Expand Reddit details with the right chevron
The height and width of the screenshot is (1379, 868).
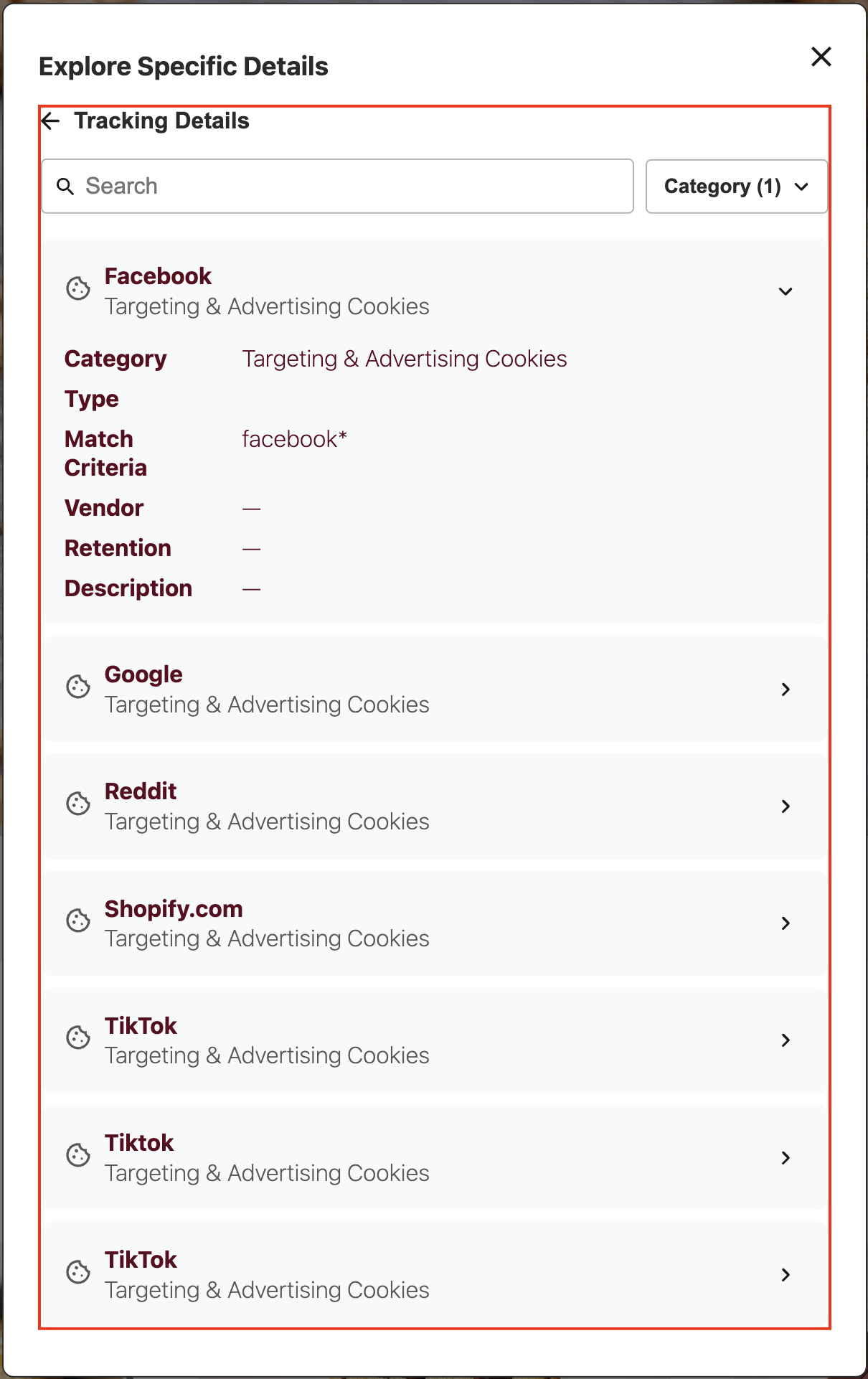(786, 806)
